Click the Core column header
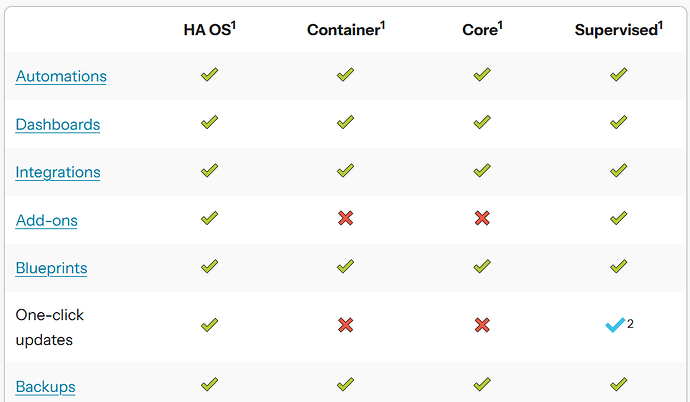This screenshot has height=402, width=690. (x=482, y=29)
